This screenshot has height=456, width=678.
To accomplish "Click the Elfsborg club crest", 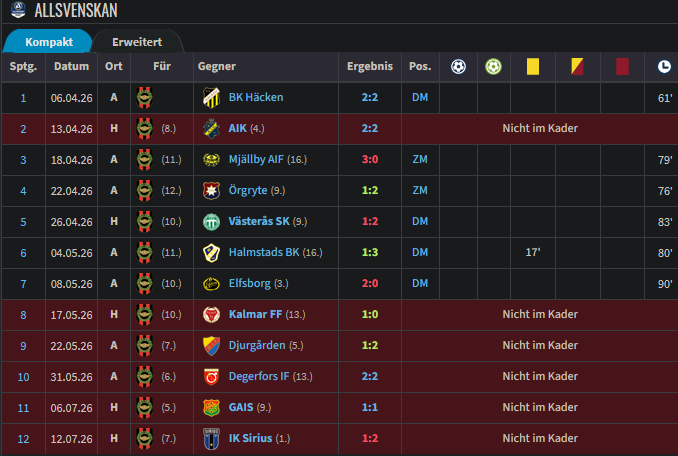I will (211, 284).
